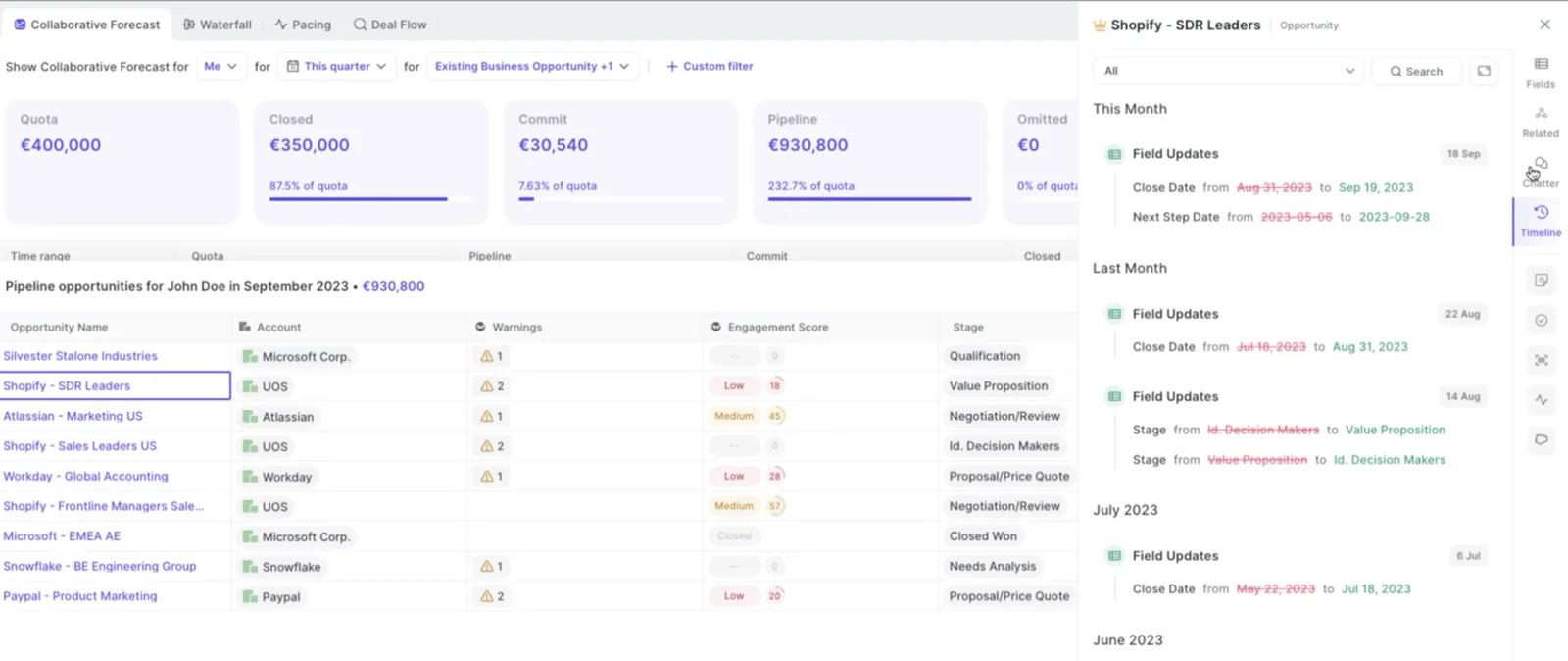Click the Needs Analysis stage cell
This screenshot has width=1568, height=661.
[992, 567]
